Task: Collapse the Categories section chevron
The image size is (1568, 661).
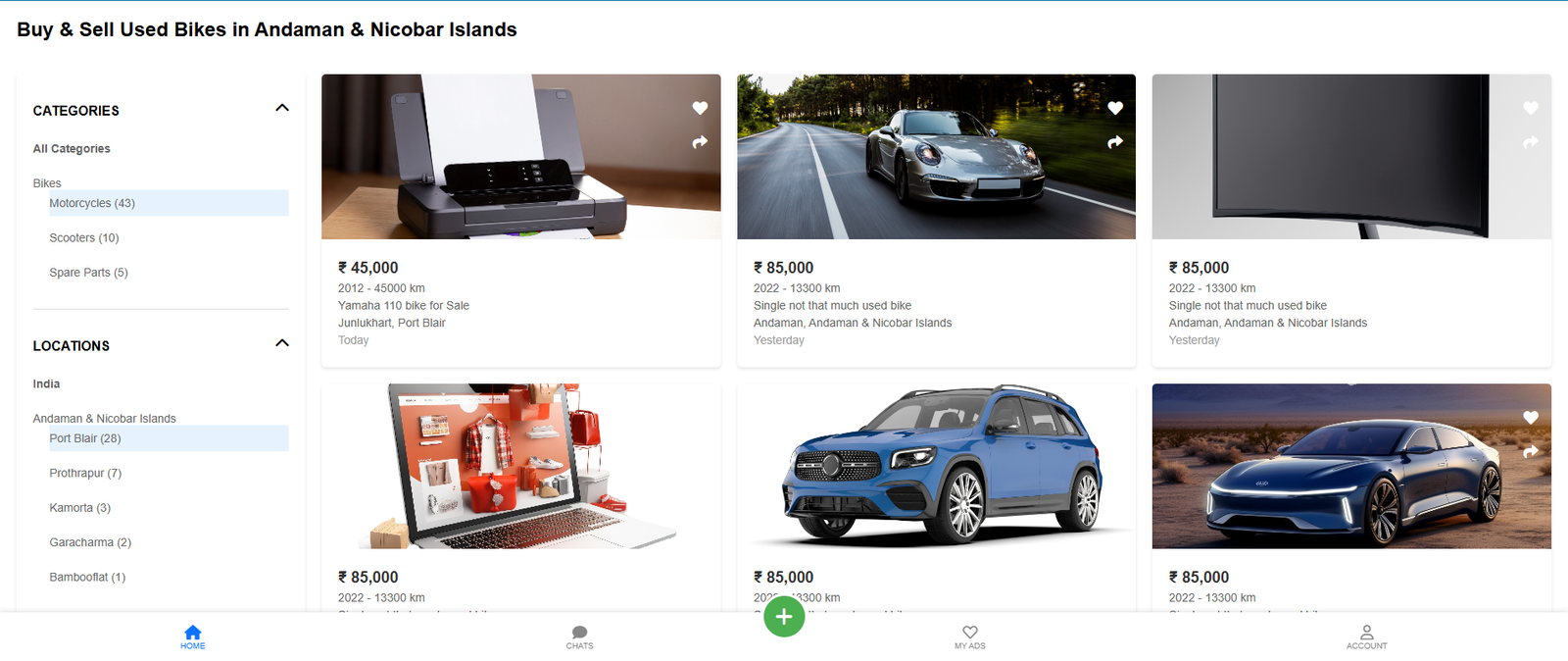Action: (282, 108)
